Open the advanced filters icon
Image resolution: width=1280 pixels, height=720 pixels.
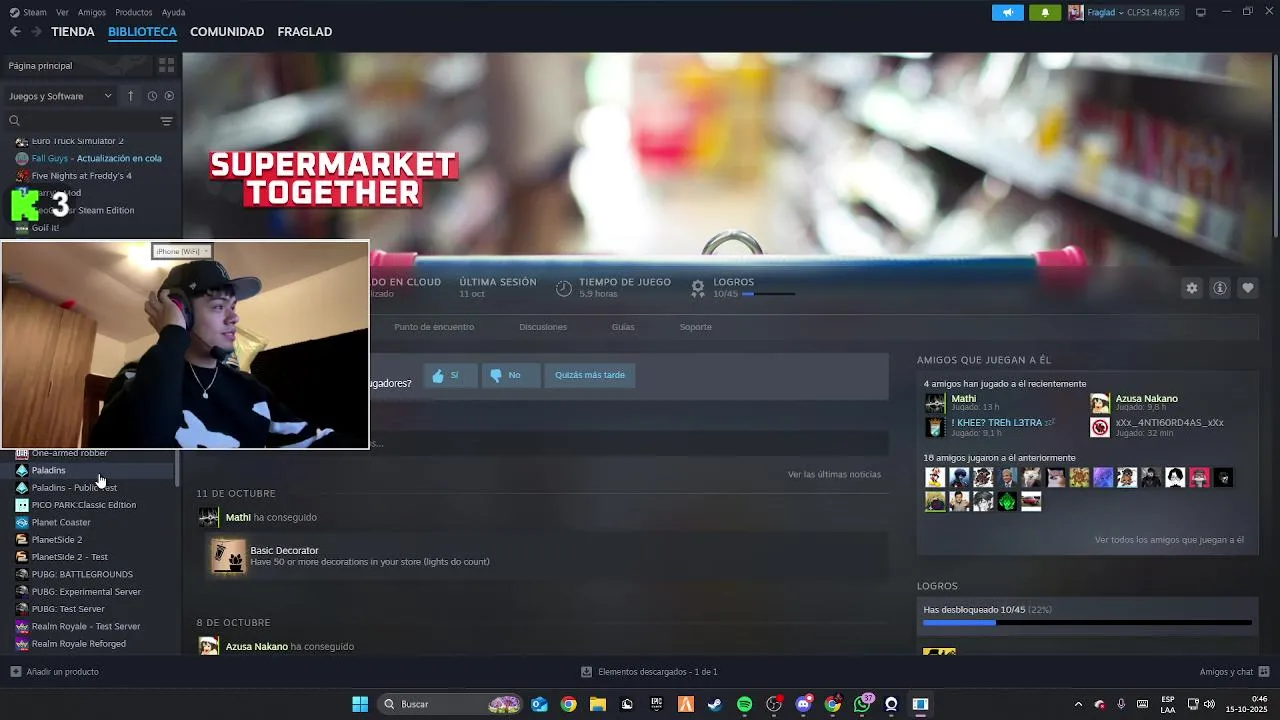tap(166, 121)
